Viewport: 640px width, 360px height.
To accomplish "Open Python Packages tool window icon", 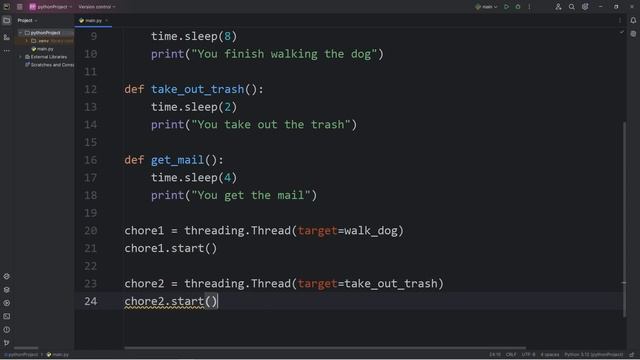I will pyautogui.click(x=7, y=290).
